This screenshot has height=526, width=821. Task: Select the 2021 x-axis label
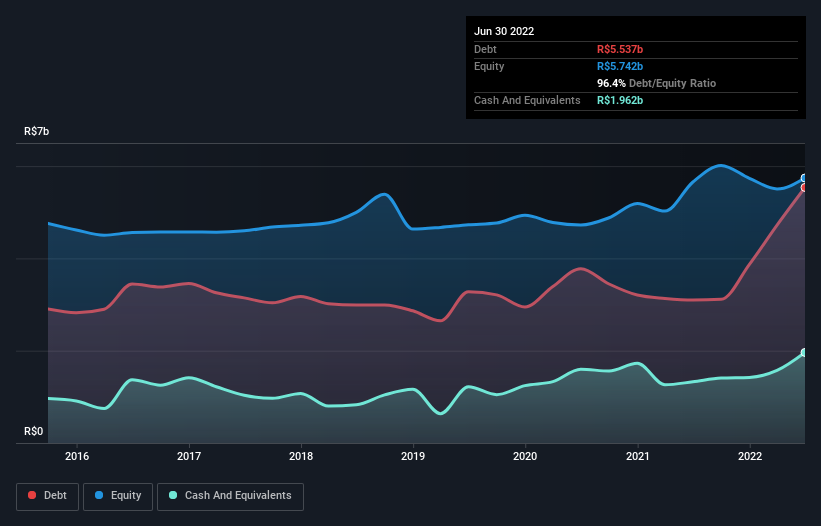tap(637, 457)
